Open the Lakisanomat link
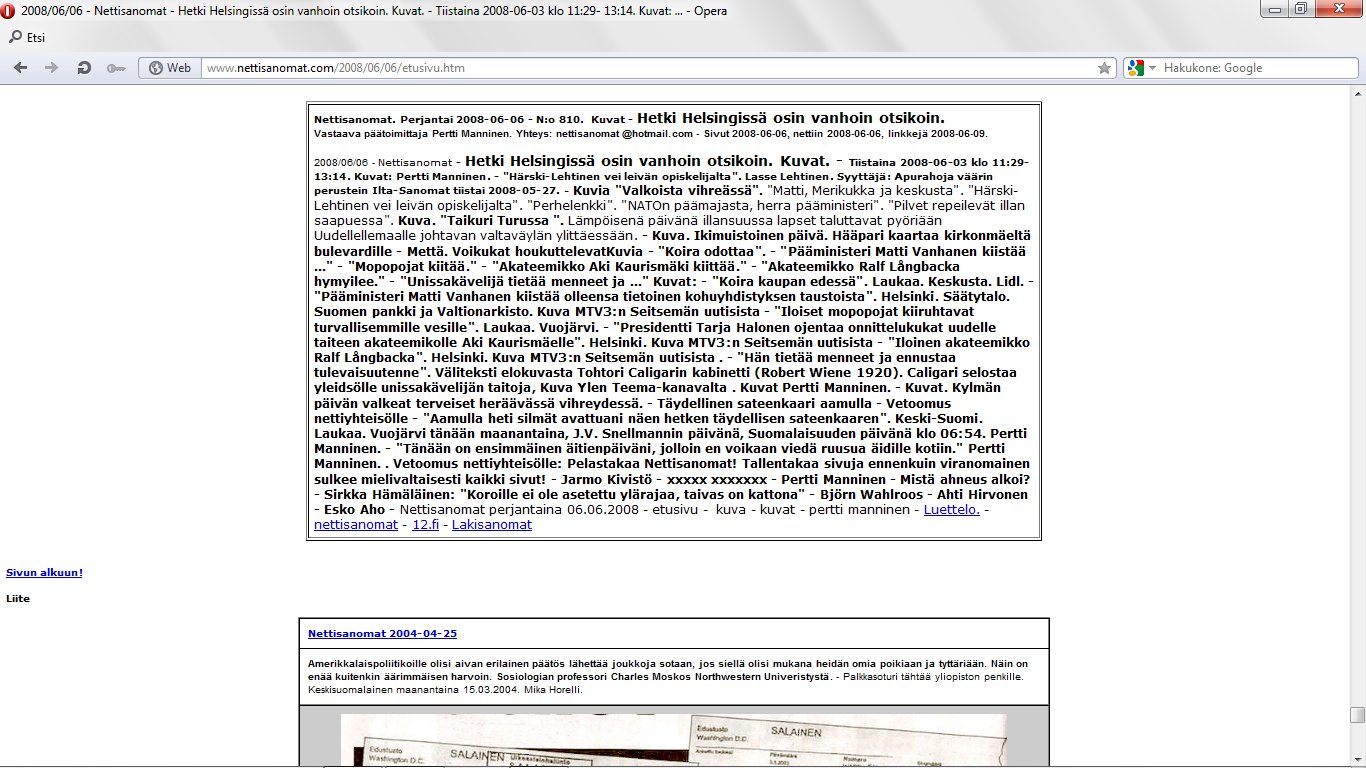The height and width of the screenshot is (768, 1366). pos(491,524)
